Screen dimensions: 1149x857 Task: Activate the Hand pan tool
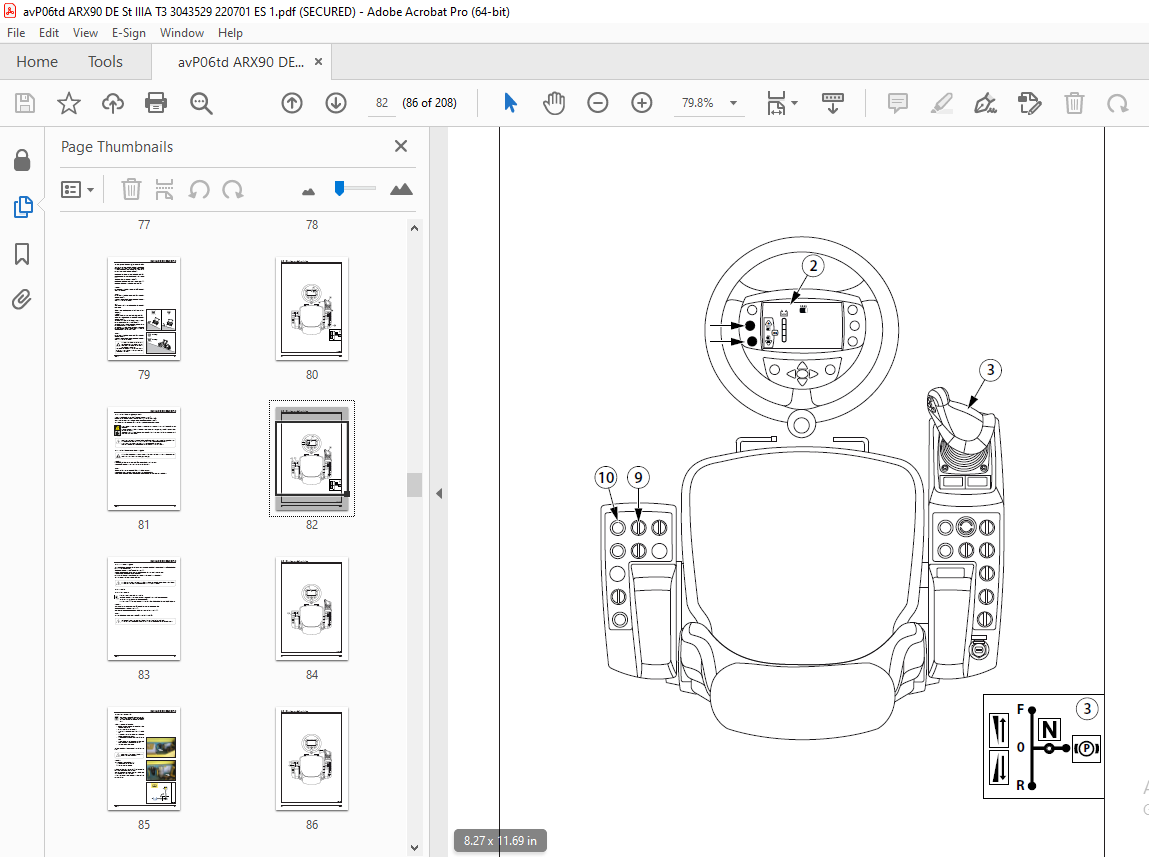554,103
